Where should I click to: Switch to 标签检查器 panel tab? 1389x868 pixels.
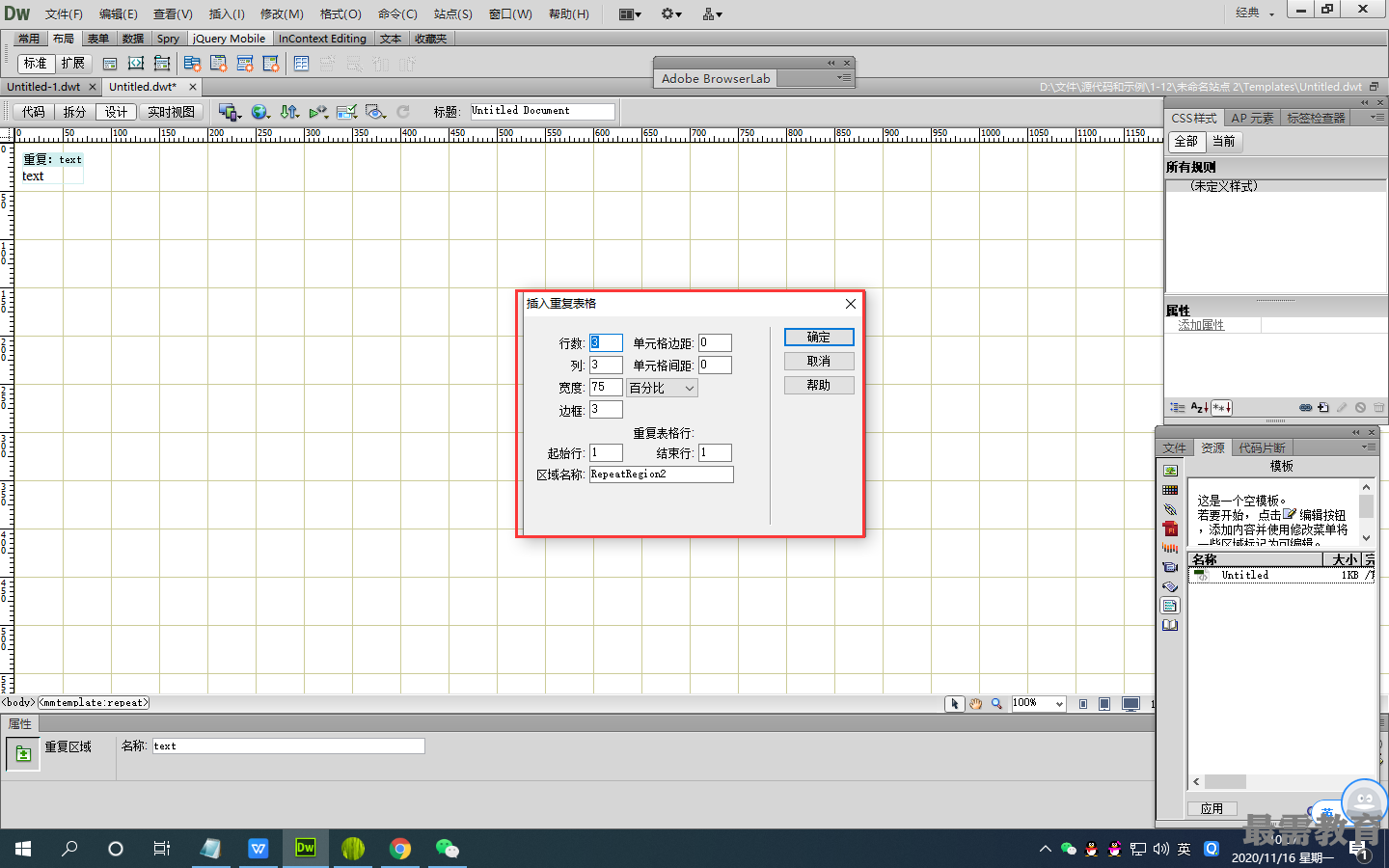coord(1316,118)
